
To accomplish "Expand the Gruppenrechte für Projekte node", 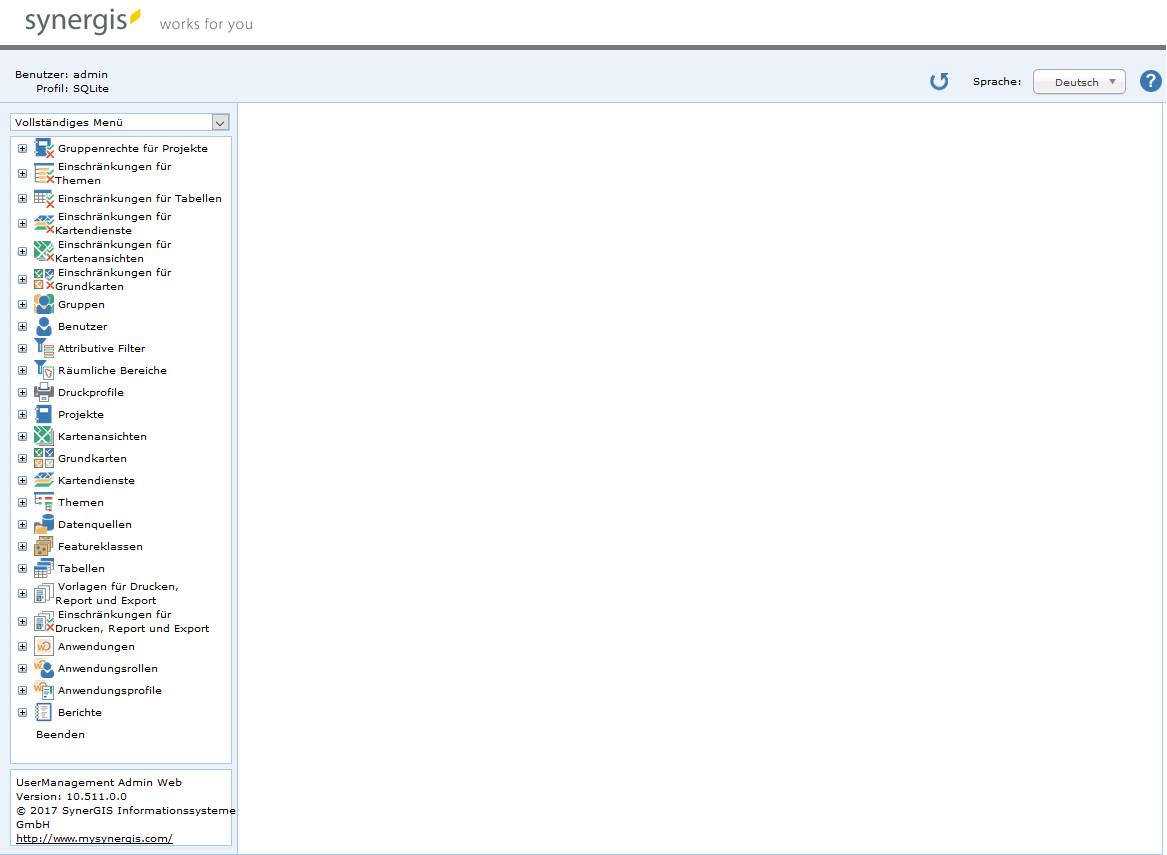I will point(22,149).
